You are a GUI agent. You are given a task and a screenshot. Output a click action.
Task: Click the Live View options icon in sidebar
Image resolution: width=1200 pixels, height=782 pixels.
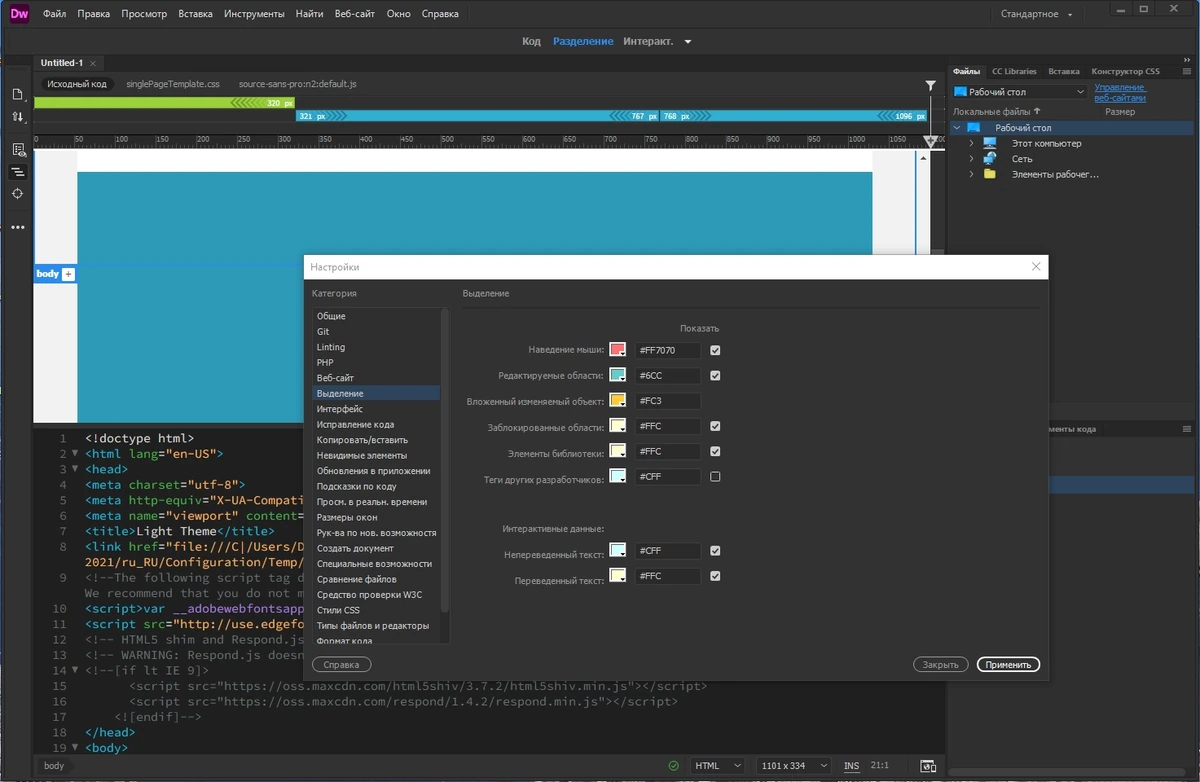(17, 149)
